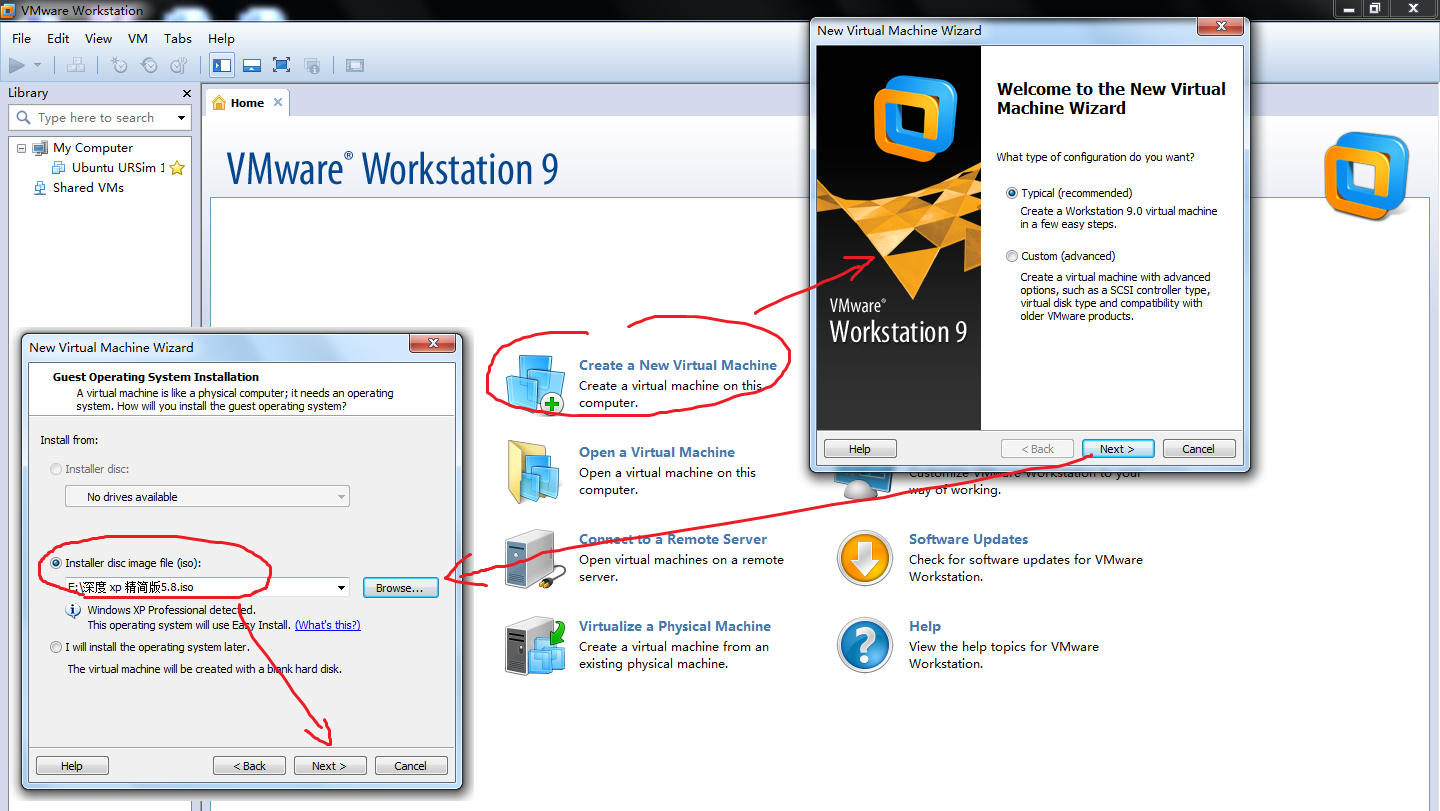The height and width of the screenshot is (811, 1440).
Task: Click the Shared VMs network icon
Action: [x=40, y=187]
